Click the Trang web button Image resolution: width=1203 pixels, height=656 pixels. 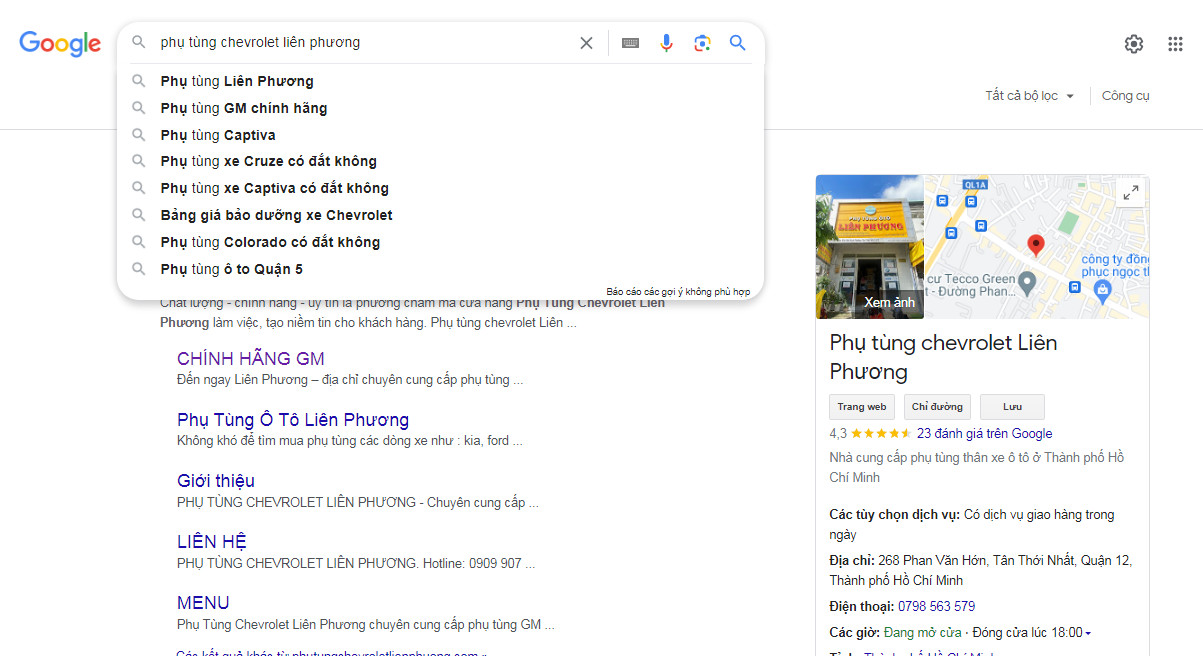pyautogui.click(x=861, y=406)
